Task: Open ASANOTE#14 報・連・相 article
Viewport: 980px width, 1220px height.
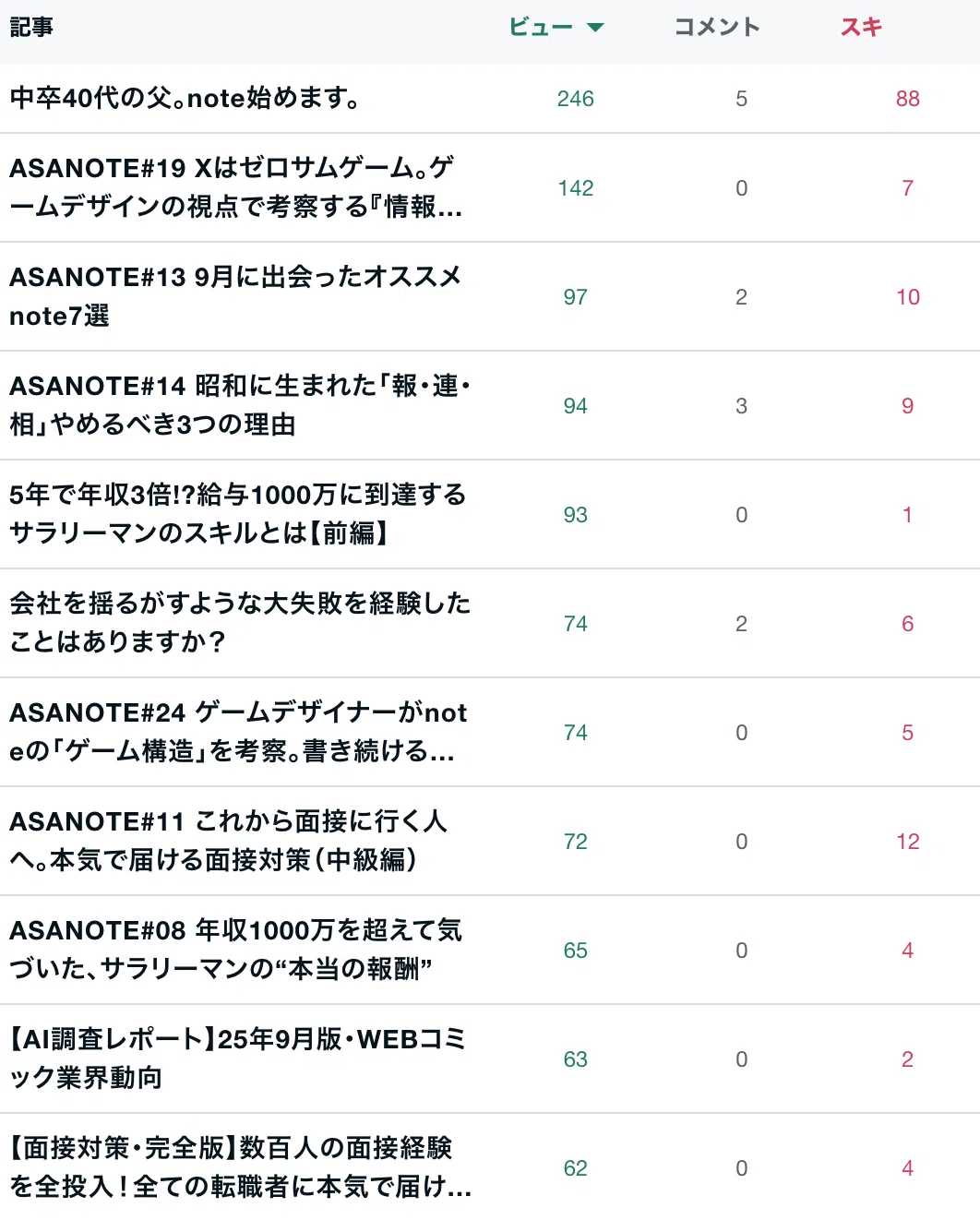Action: click(240, 405)
